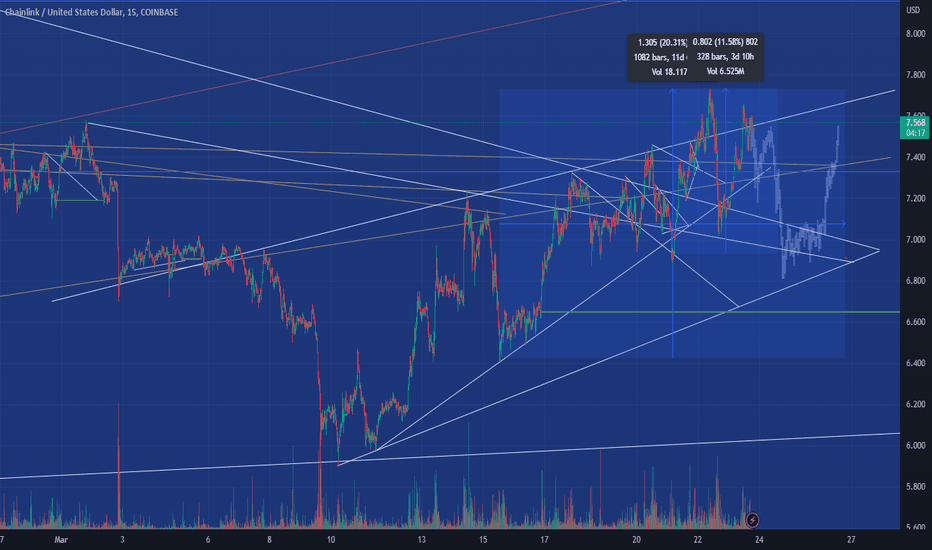Click the USD currency label on price axis
932x550 pixels.
point(912,10)
